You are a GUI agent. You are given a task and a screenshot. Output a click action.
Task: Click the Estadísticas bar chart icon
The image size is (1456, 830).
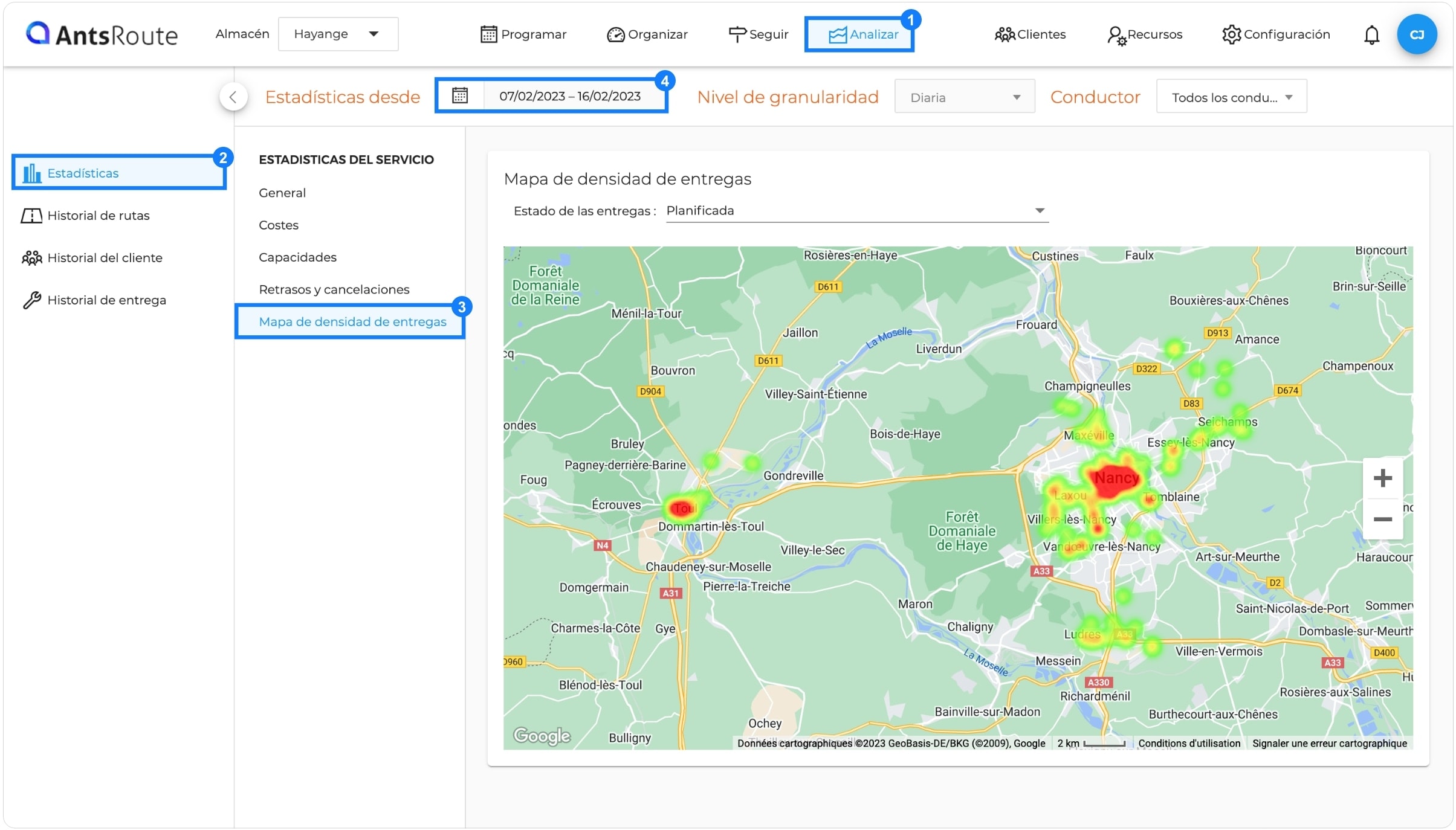click(x=31, y=173)
